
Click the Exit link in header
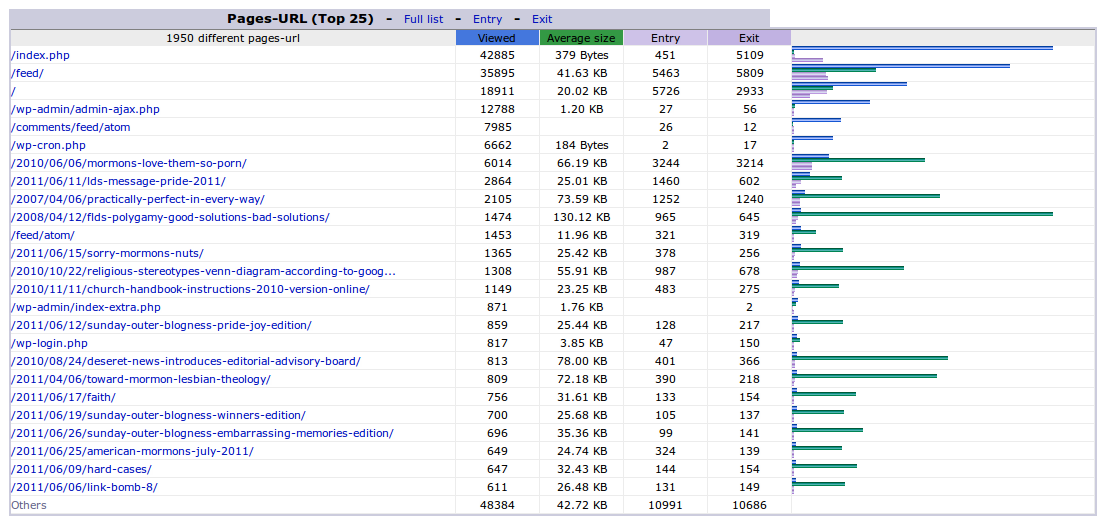(541, 19)
